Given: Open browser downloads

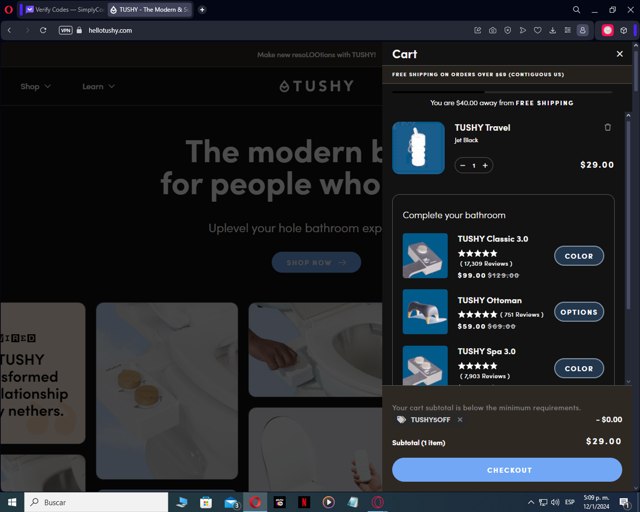Looking at the screenshot, I should point(552,30).
